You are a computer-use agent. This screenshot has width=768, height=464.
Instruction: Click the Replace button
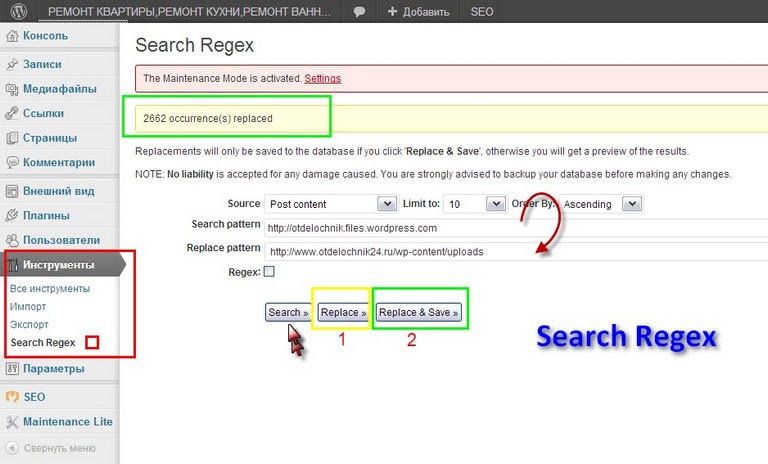[x=343, y=312]
